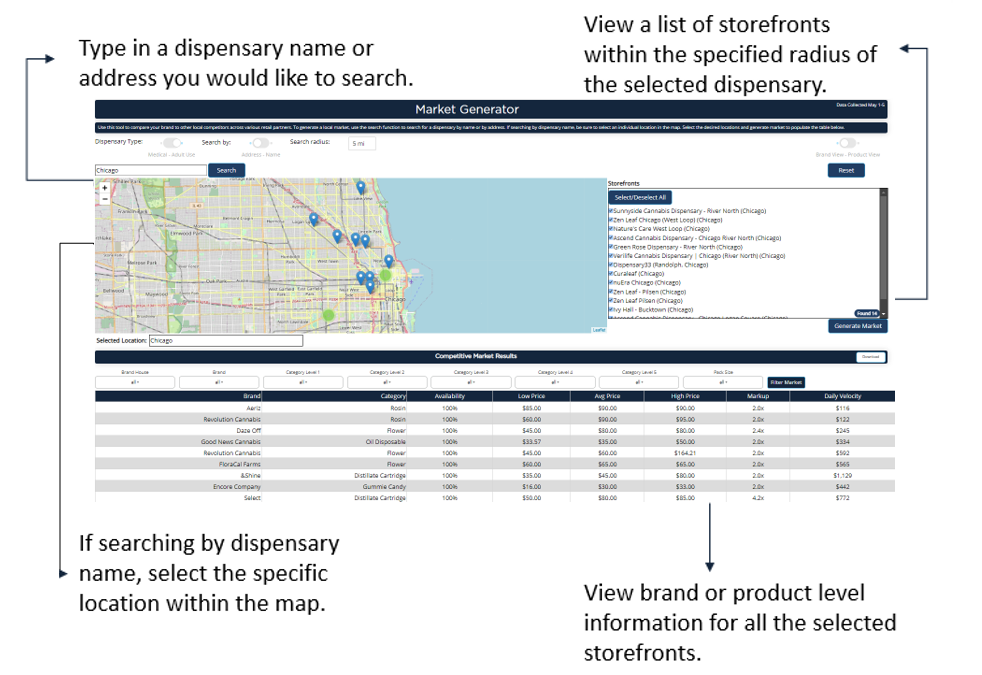
Task: Click the green circle at map bottom
Action: (x=329, y=316)
